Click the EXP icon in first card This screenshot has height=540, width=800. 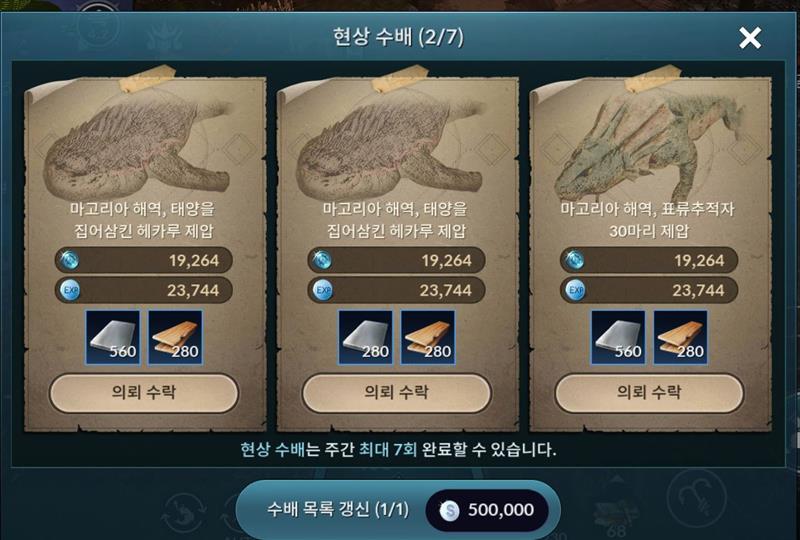[70, 290]
